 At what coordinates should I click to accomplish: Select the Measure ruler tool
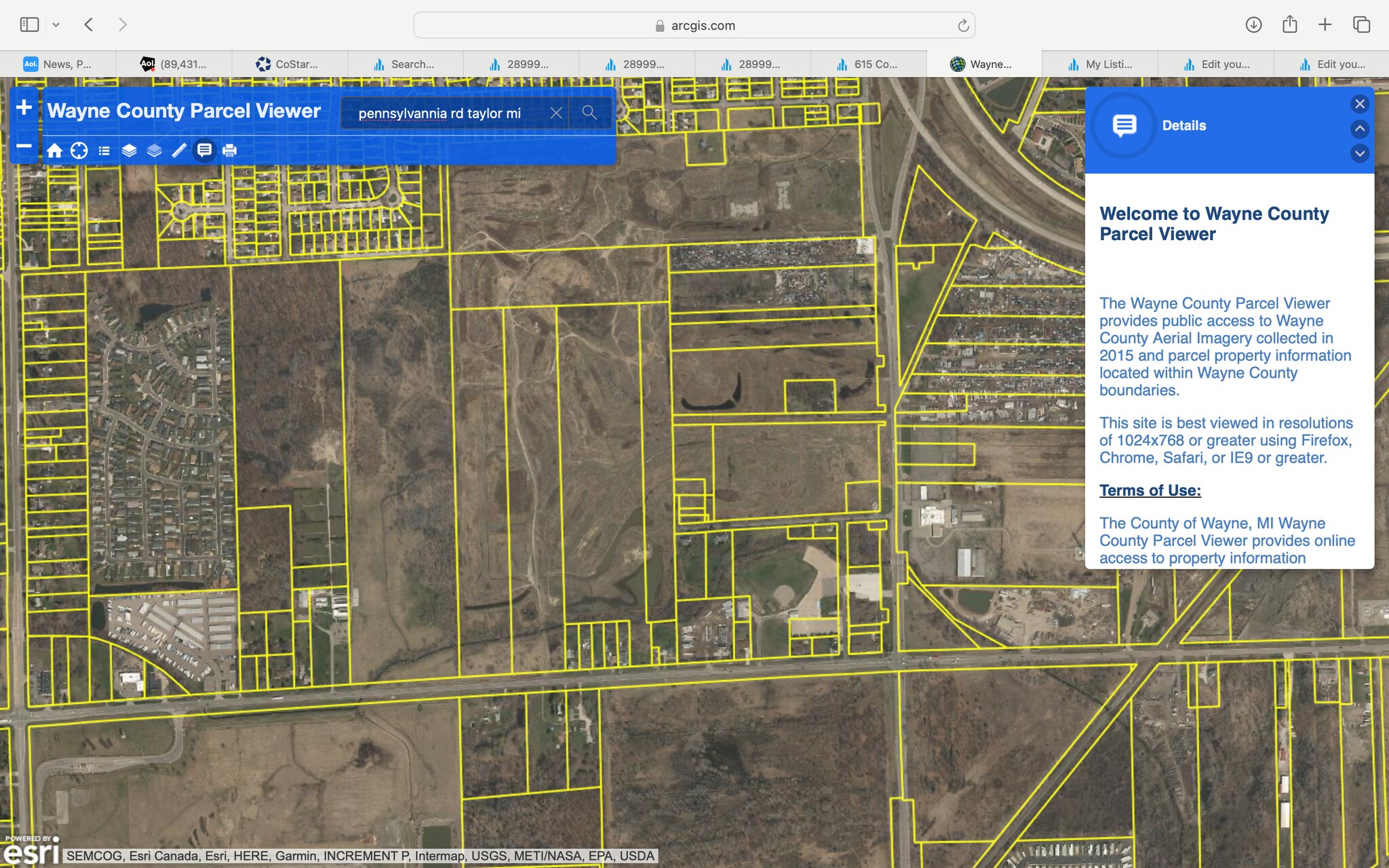179,151
